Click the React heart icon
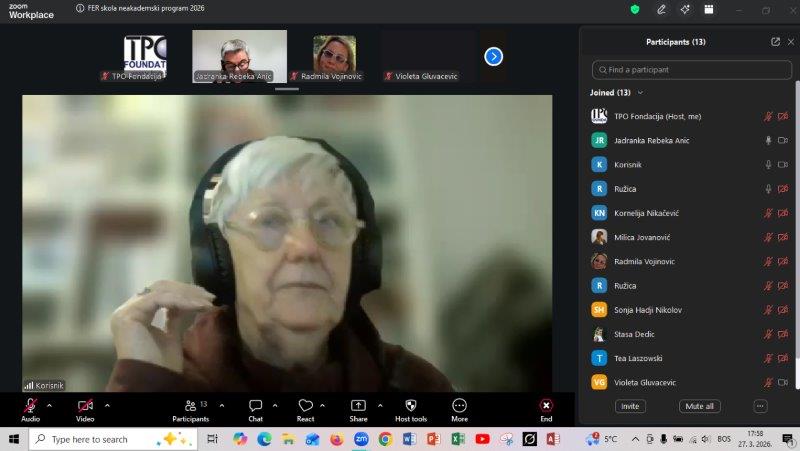The image size is (800, 451). pyautogui.click(x=305, y=406)
